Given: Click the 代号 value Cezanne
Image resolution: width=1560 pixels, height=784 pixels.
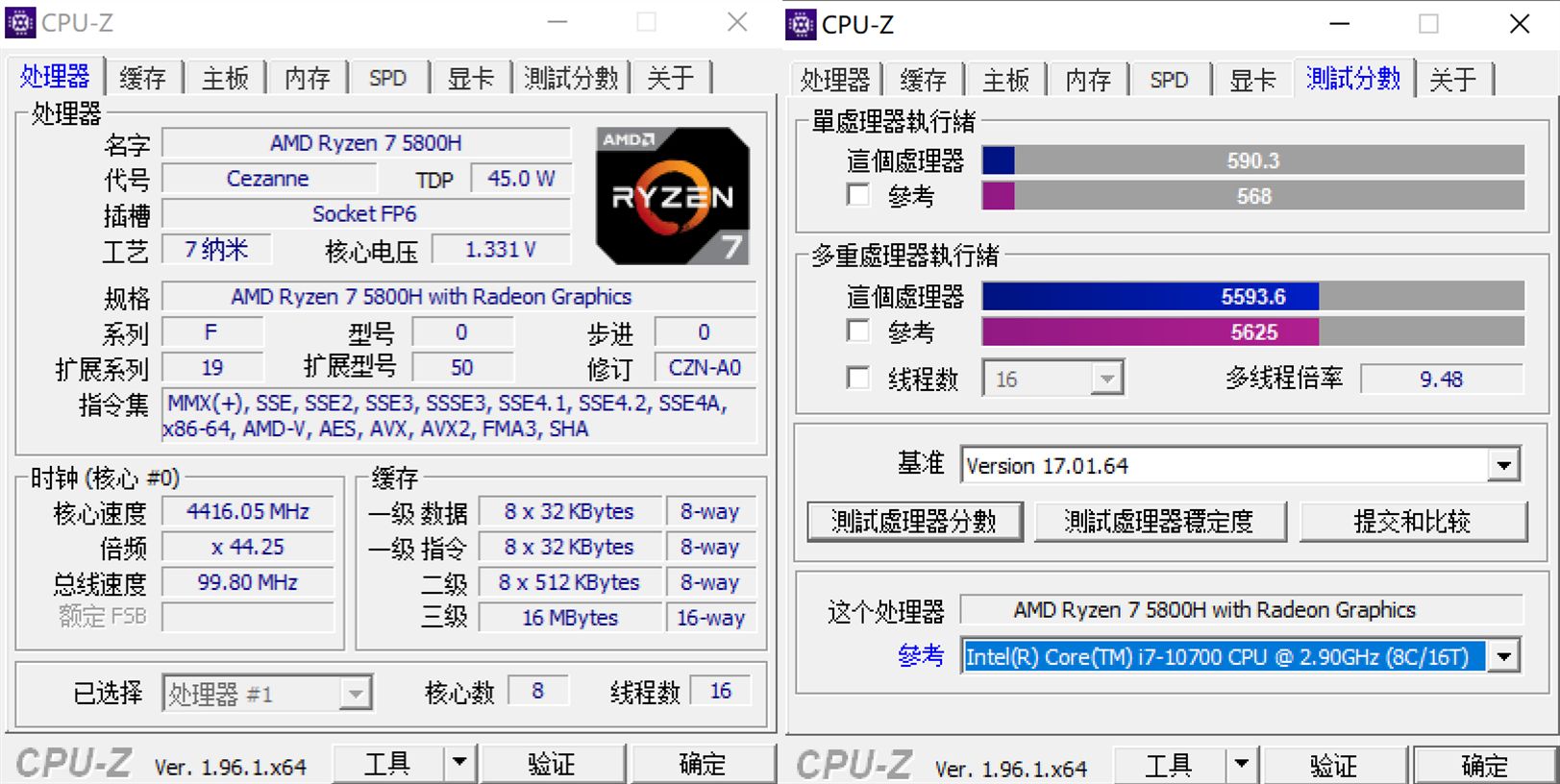Looking at the screenshot, I should coord(268,179).
